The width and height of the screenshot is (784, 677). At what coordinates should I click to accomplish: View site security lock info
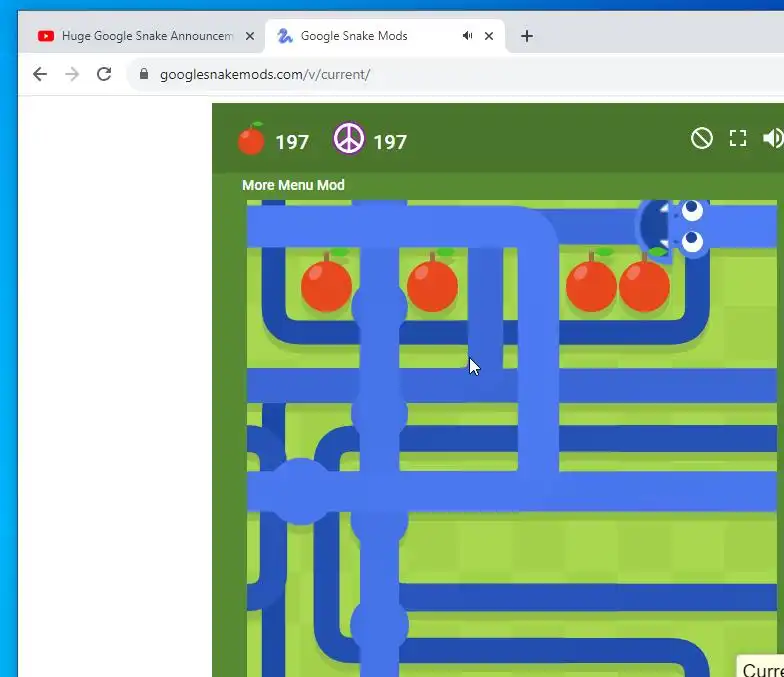click(x=144, y=74)
